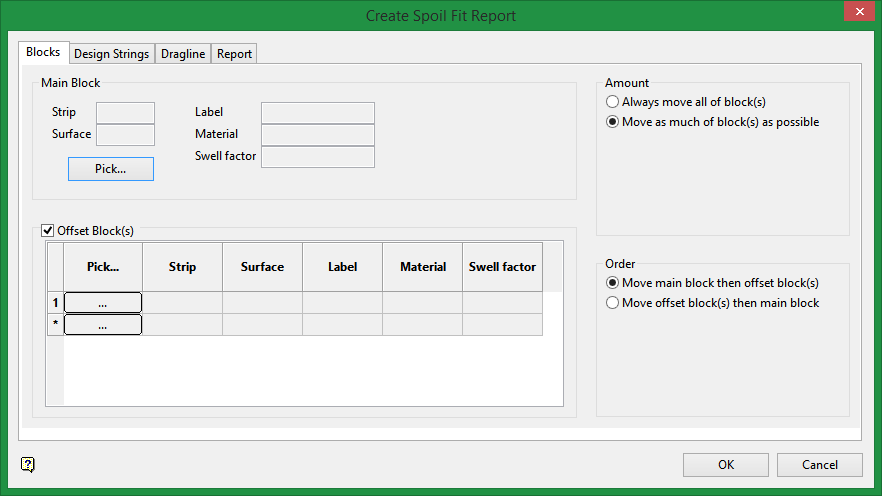Switch to the Design Strings tab
This screenshot has height=496, width=882.
112,54
